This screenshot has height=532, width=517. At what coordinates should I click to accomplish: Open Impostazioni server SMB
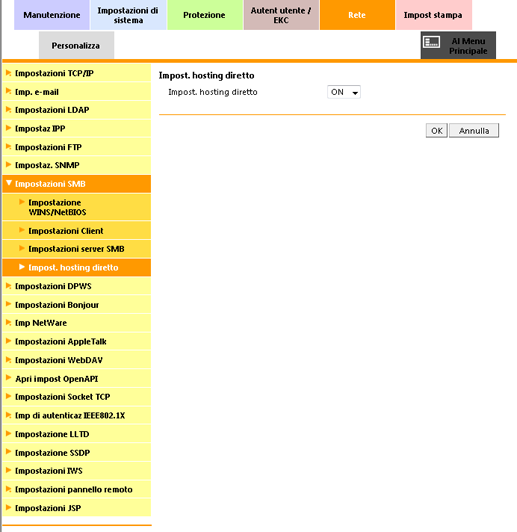[77, 249]
